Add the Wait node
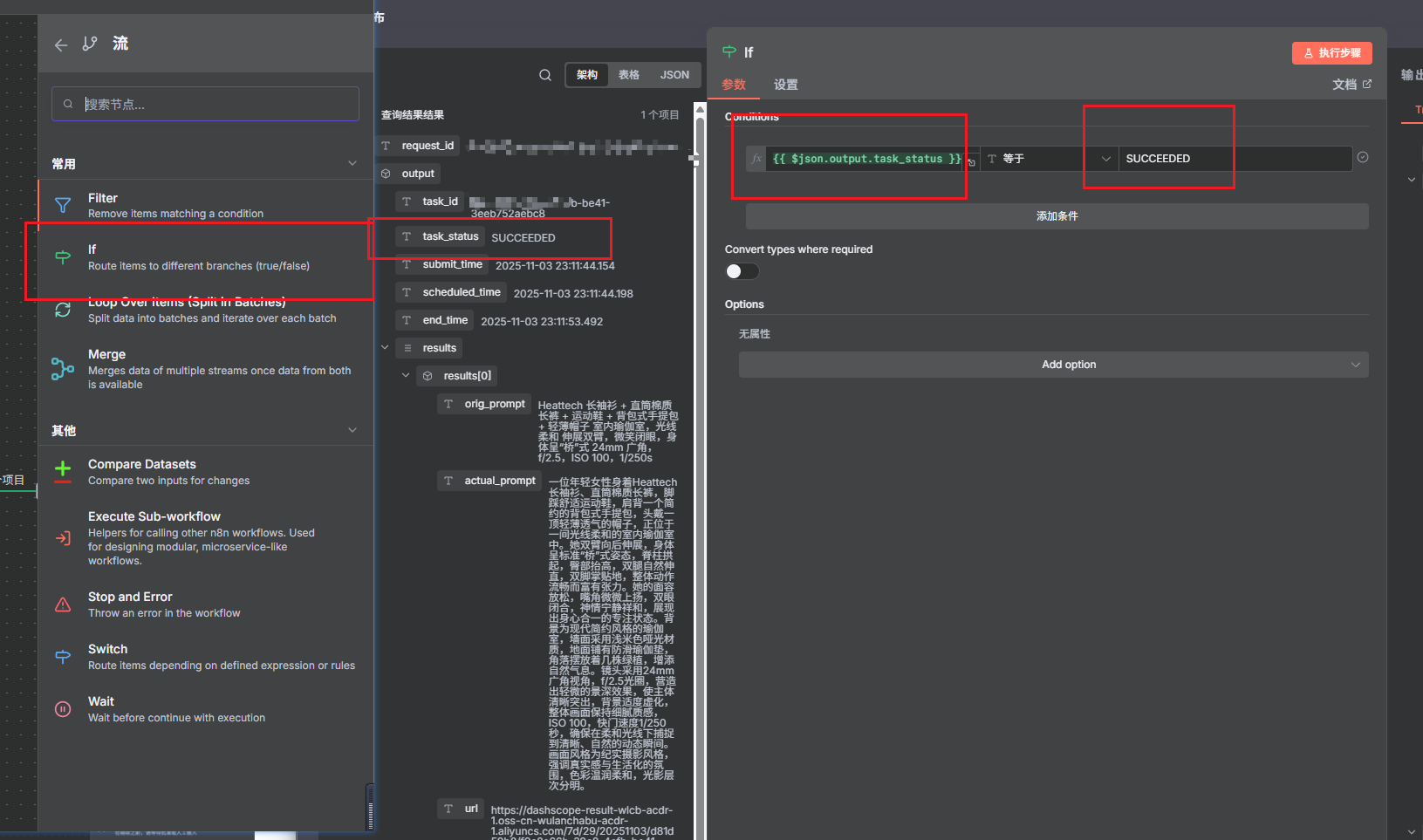This screenshot has height=840, width=1423. pos(206,709)
